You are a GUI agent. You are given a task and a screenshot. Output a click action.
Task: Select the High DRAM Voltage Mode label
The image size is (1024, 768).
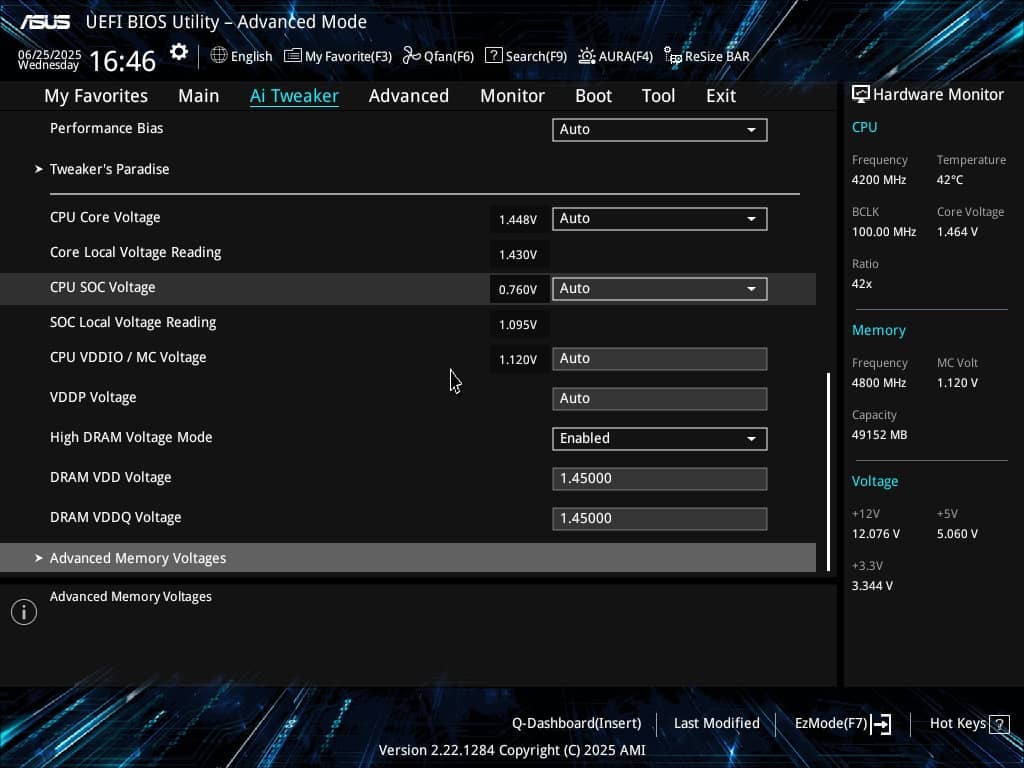click(x=131, y=437)
